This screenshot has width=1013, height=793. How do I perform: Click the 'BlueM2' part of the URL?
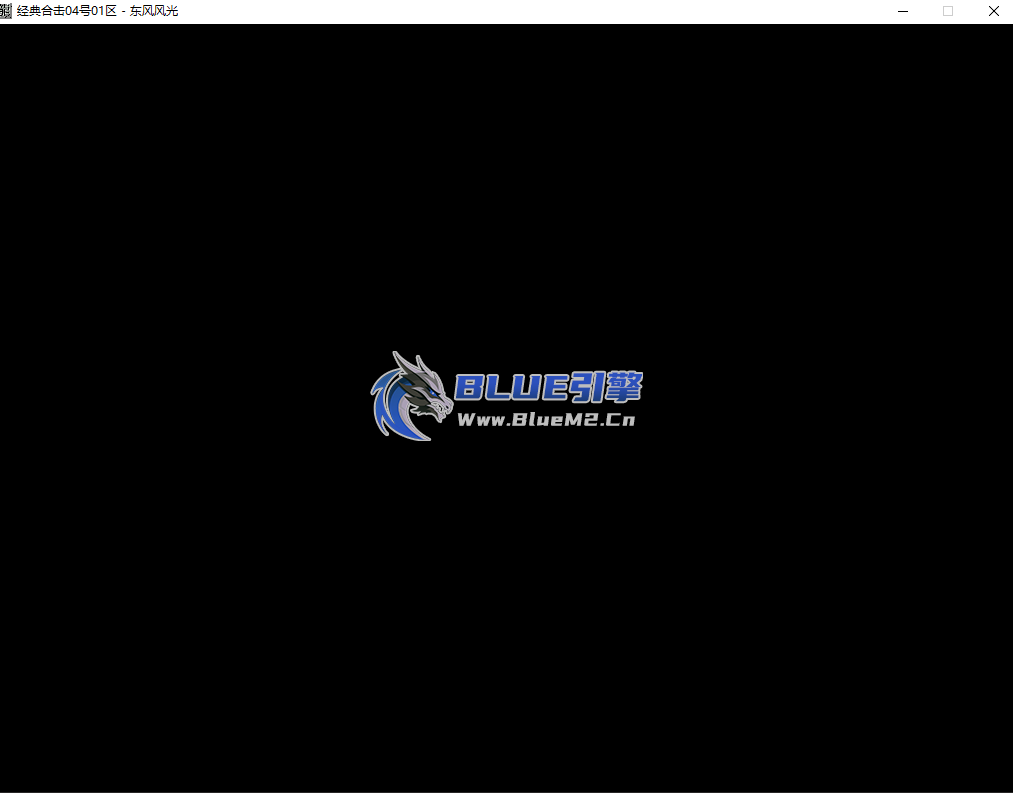[553, 420]
